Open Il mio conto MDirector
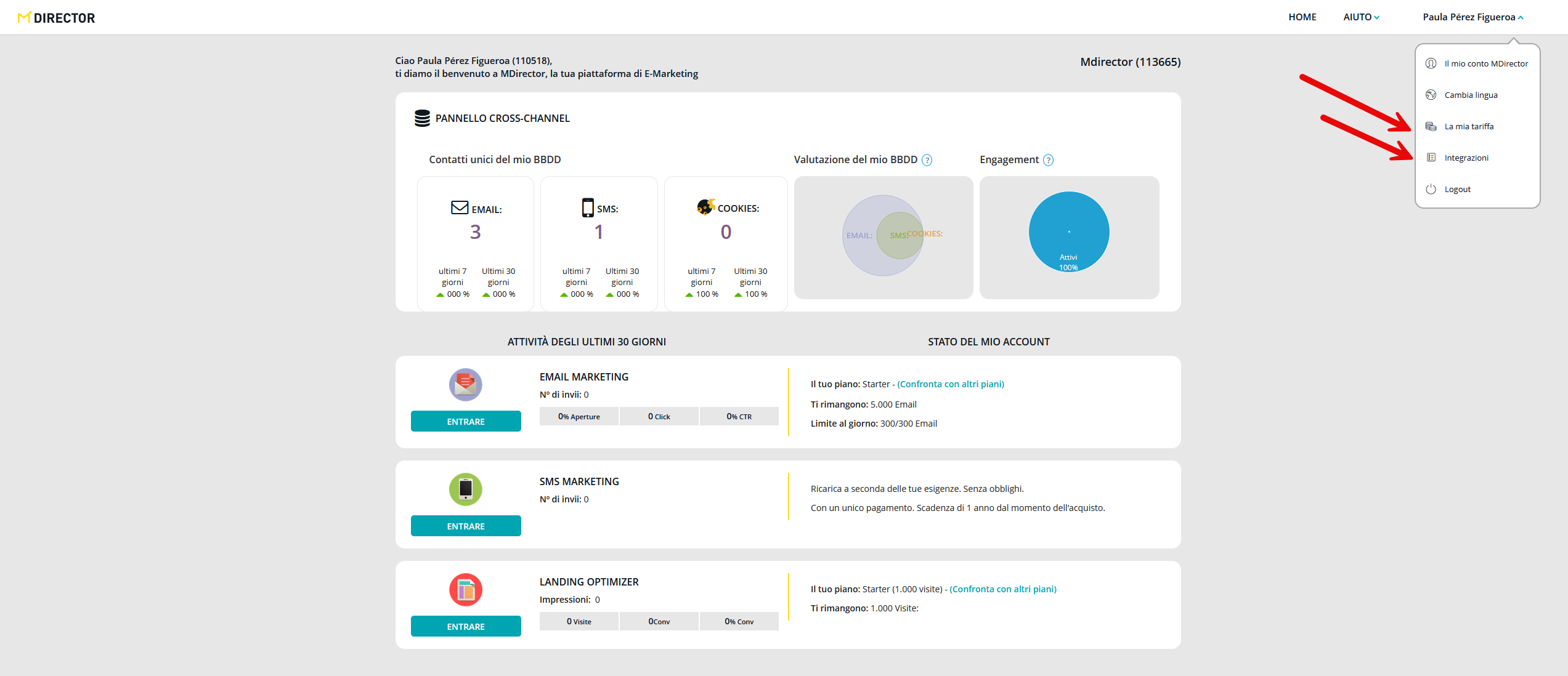Screen dimensions: 1568x676 1485,63
